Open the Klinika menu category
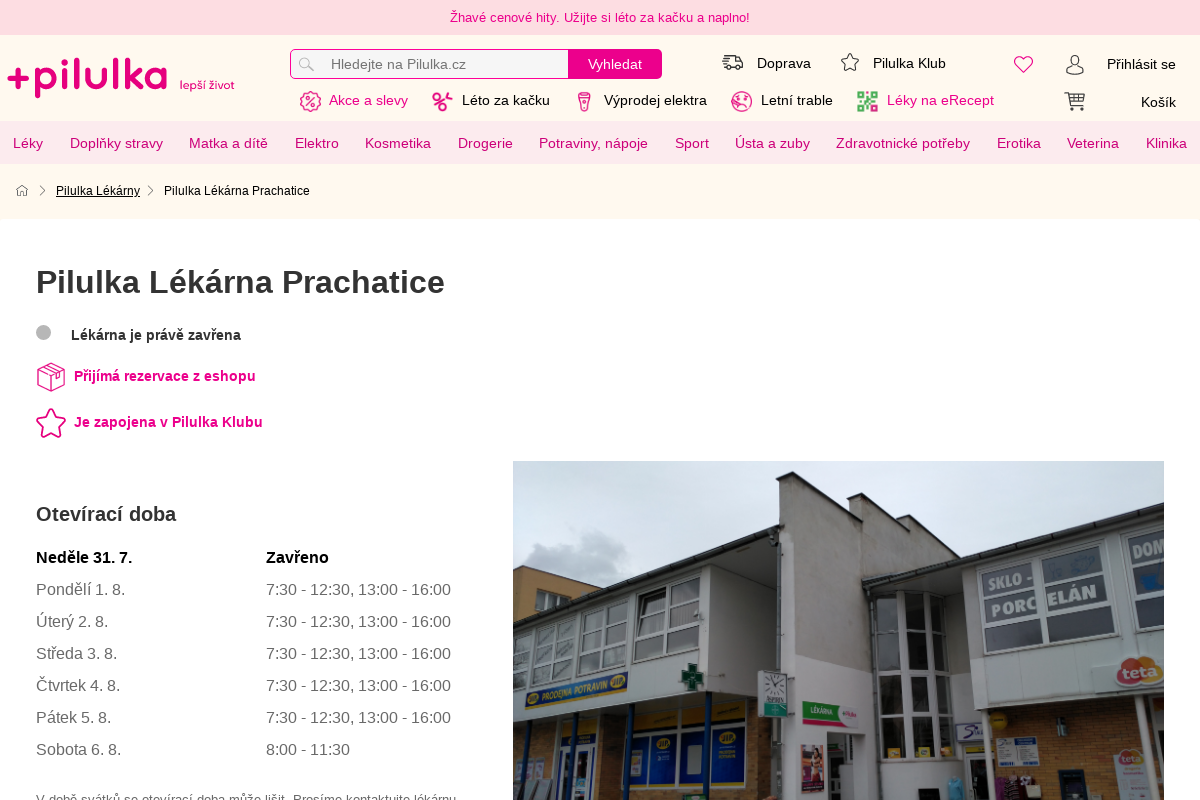 point(1166,143)
